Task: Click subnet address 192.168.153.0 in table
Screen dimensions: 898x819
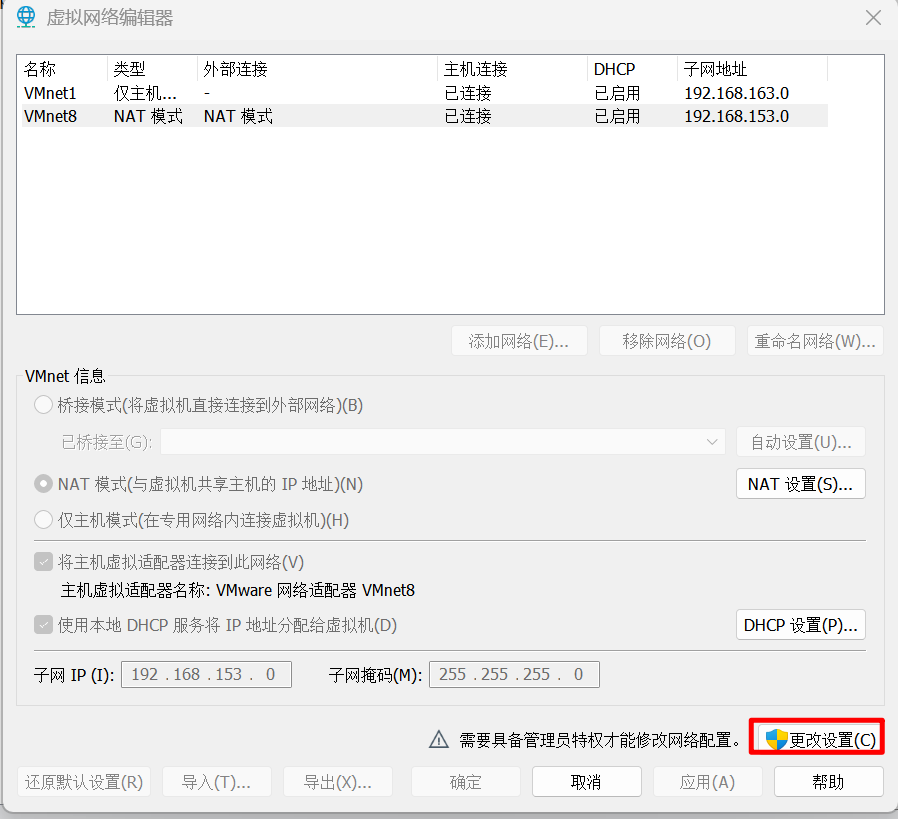Action: click(736, 116)
